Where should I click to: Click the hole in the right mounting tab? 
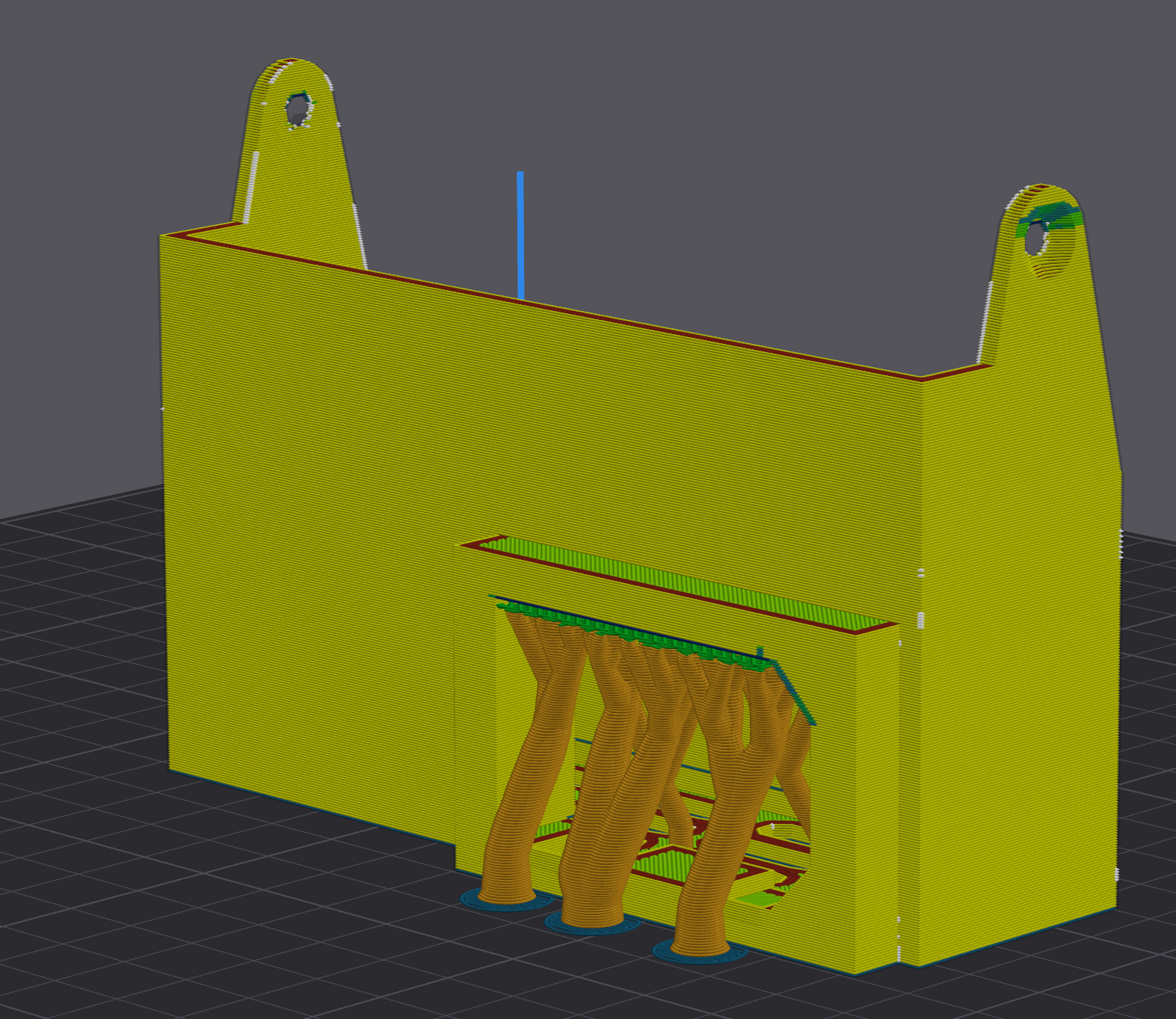(1036, 240)
